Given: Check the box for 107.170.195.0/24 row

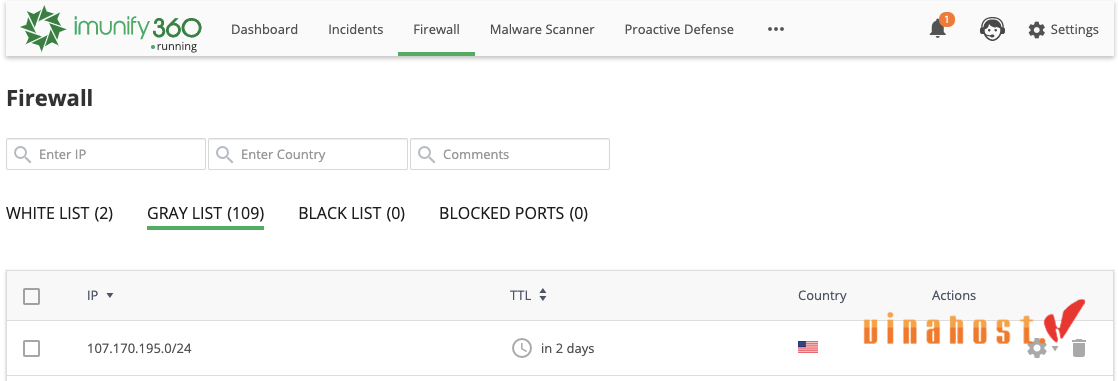Looking at the screenshot, I should 31,348.
